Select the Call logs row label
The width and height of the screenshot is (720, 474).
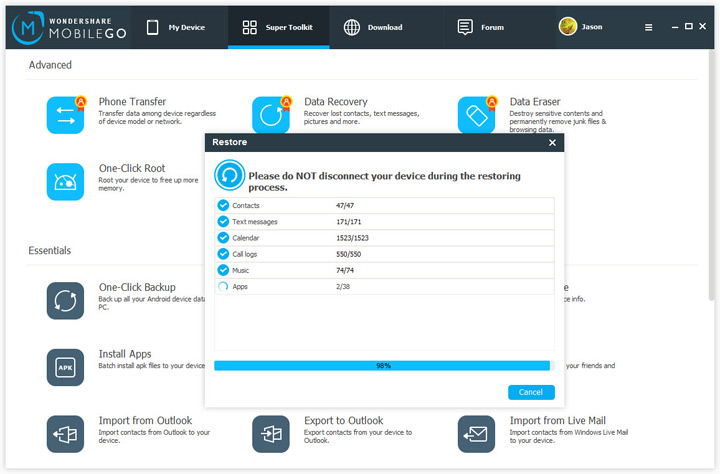(245, 254)
